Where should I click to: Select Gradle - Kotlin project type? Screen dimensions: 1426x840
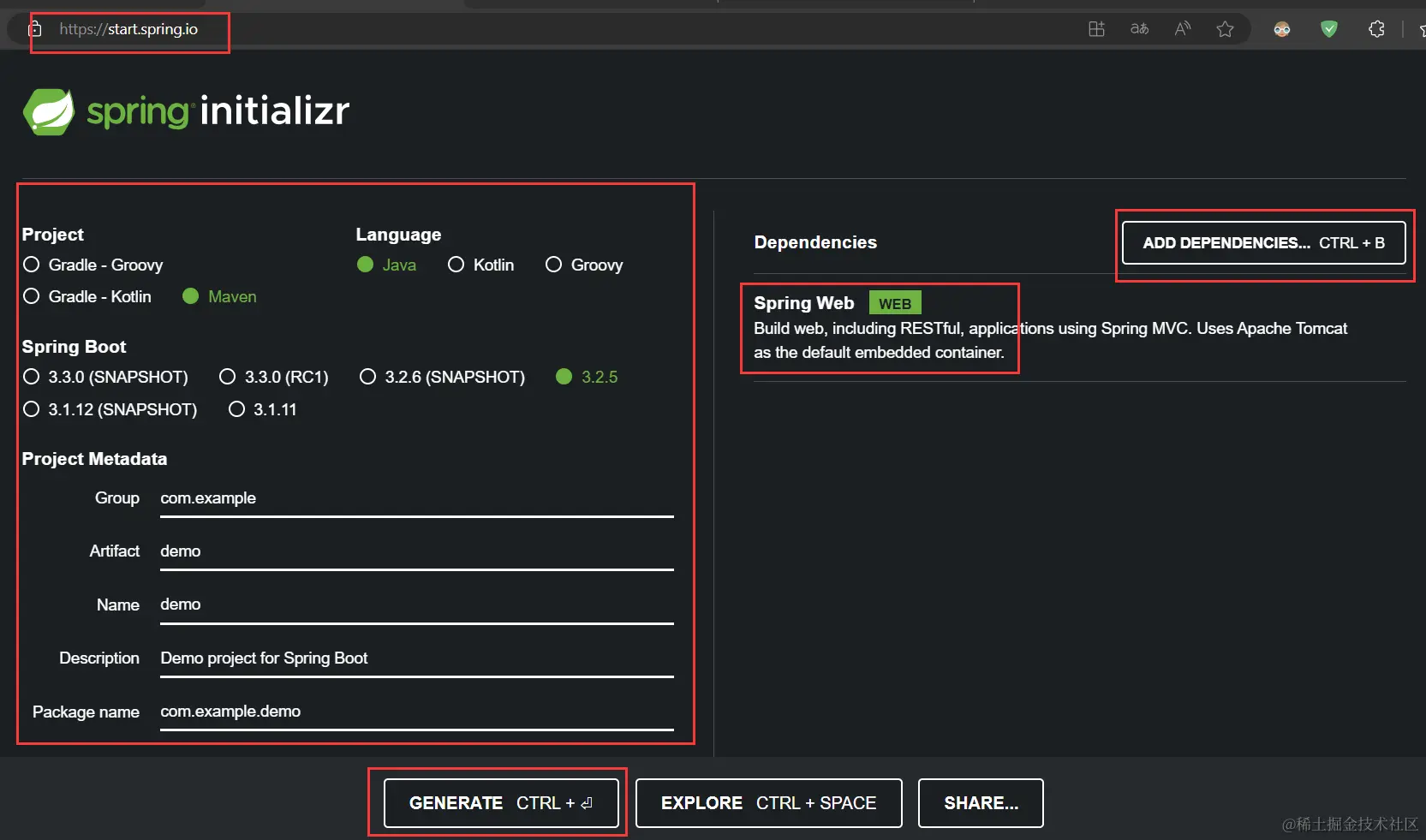(x=87, y=296)
